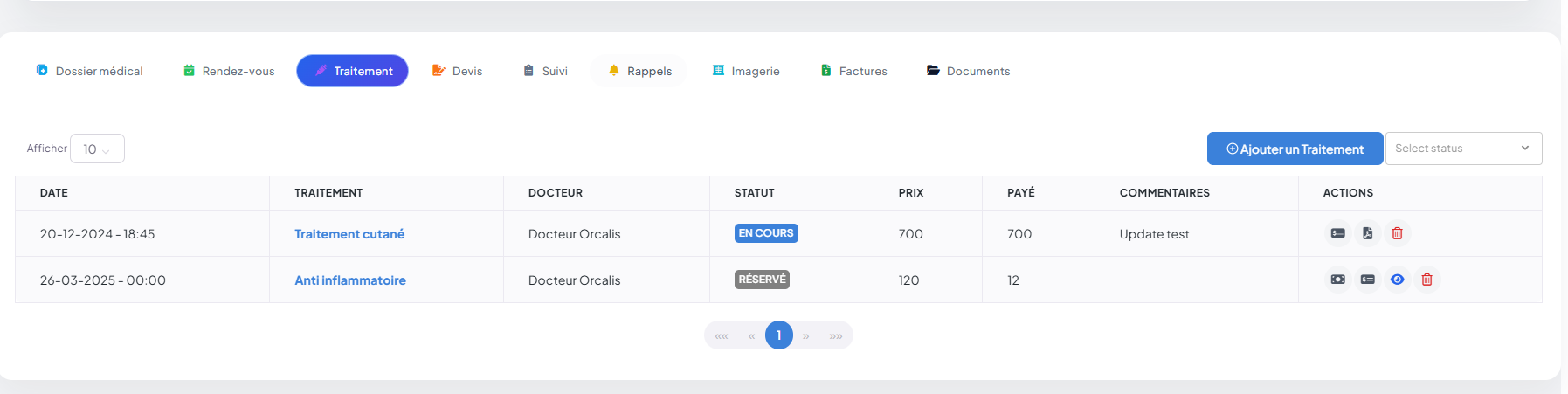Open the Anti inflammatoire treatment link

click(x=350, y=280)
